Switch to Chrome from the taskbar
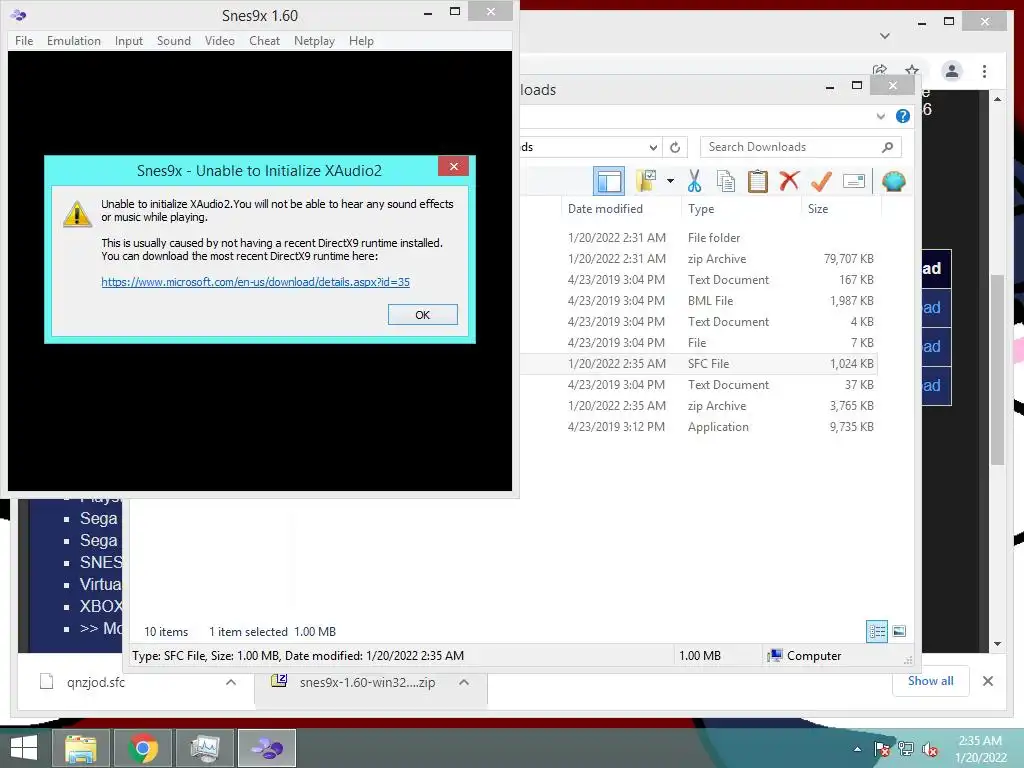This screenshot has width=1024, height=768. (143, 748)
